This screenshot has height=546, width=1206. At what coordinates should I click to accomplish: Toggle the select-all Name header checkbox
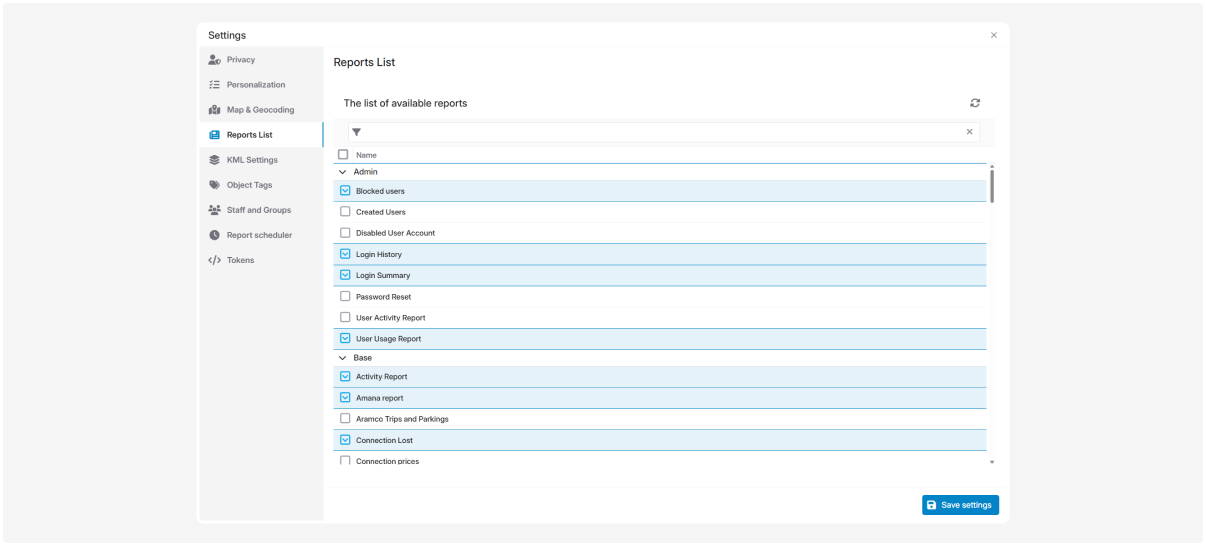tap(343, 155)
